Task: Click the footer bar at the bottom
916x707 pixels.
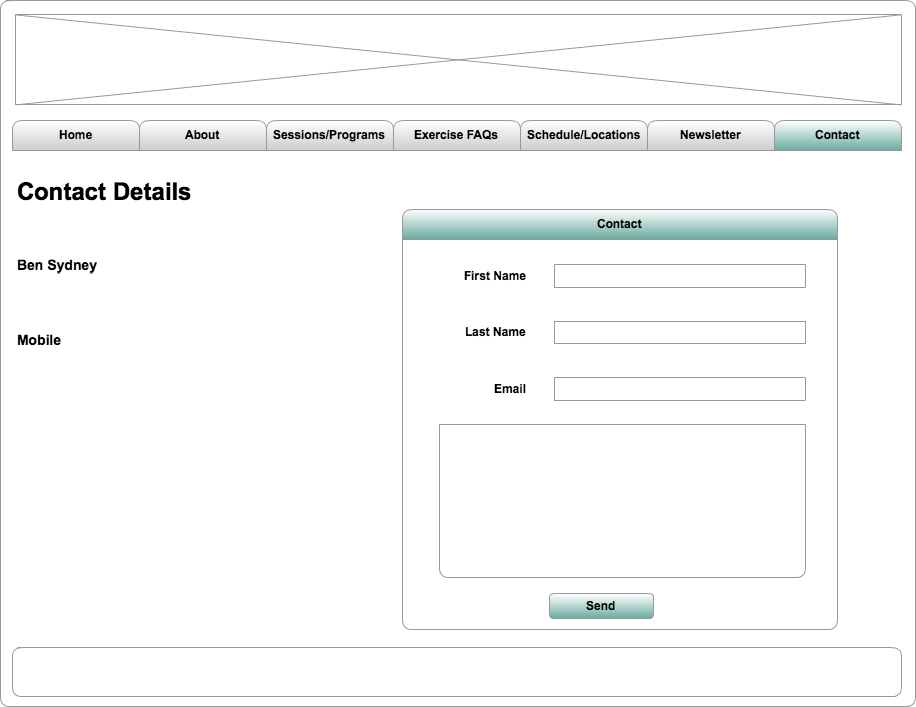Action: pyautogui.click(x=458, y=671)
